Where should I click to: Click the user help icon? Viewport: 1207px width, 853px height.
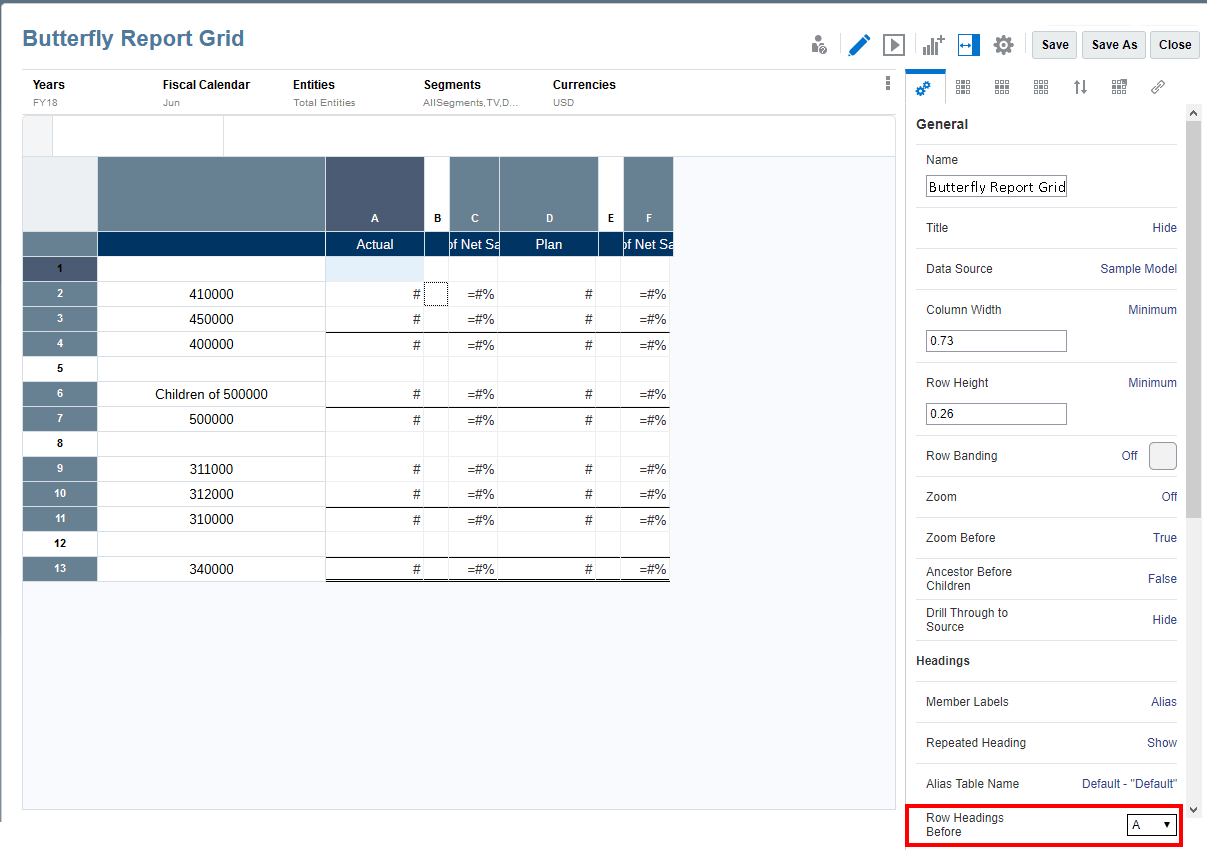[819, 45]
